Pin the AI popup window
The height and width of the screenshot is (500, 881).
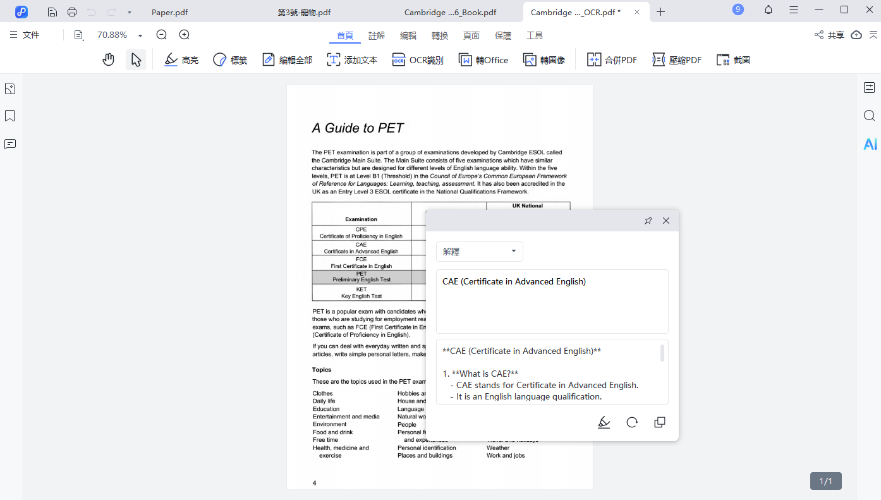click(647, 220)
